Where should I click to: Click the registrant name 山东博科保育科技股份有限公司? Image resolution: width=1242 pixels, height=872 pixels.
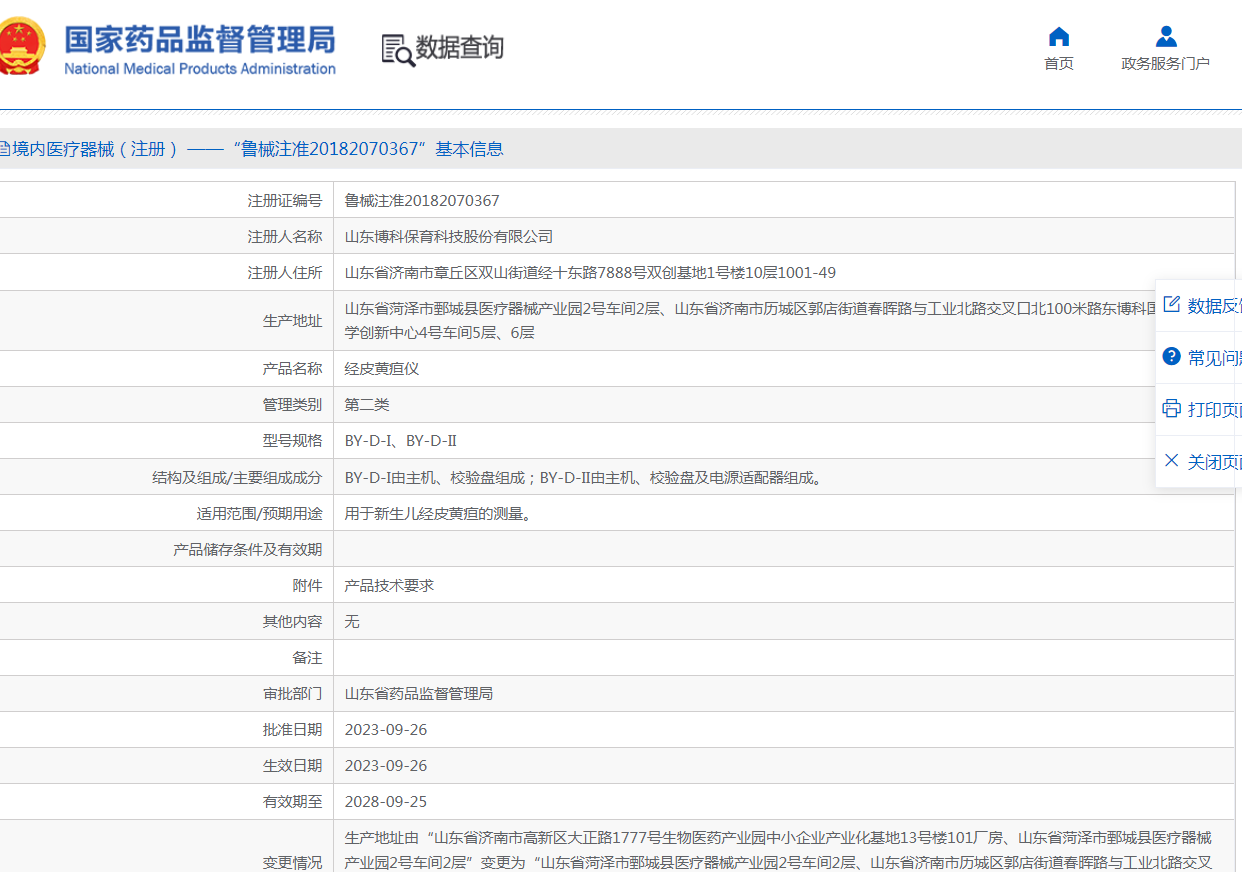448,237
